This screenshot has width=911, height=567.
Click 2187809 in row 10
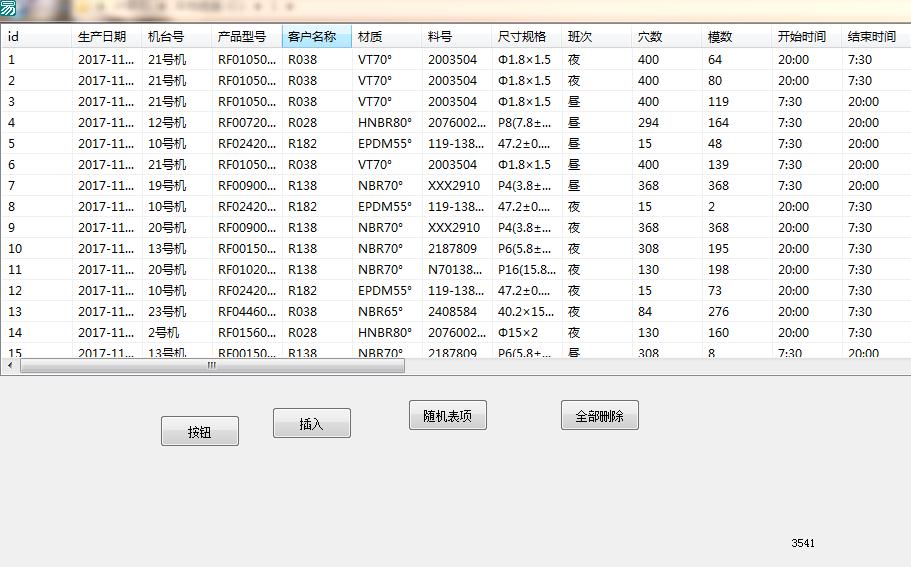(x=452, y=249)
